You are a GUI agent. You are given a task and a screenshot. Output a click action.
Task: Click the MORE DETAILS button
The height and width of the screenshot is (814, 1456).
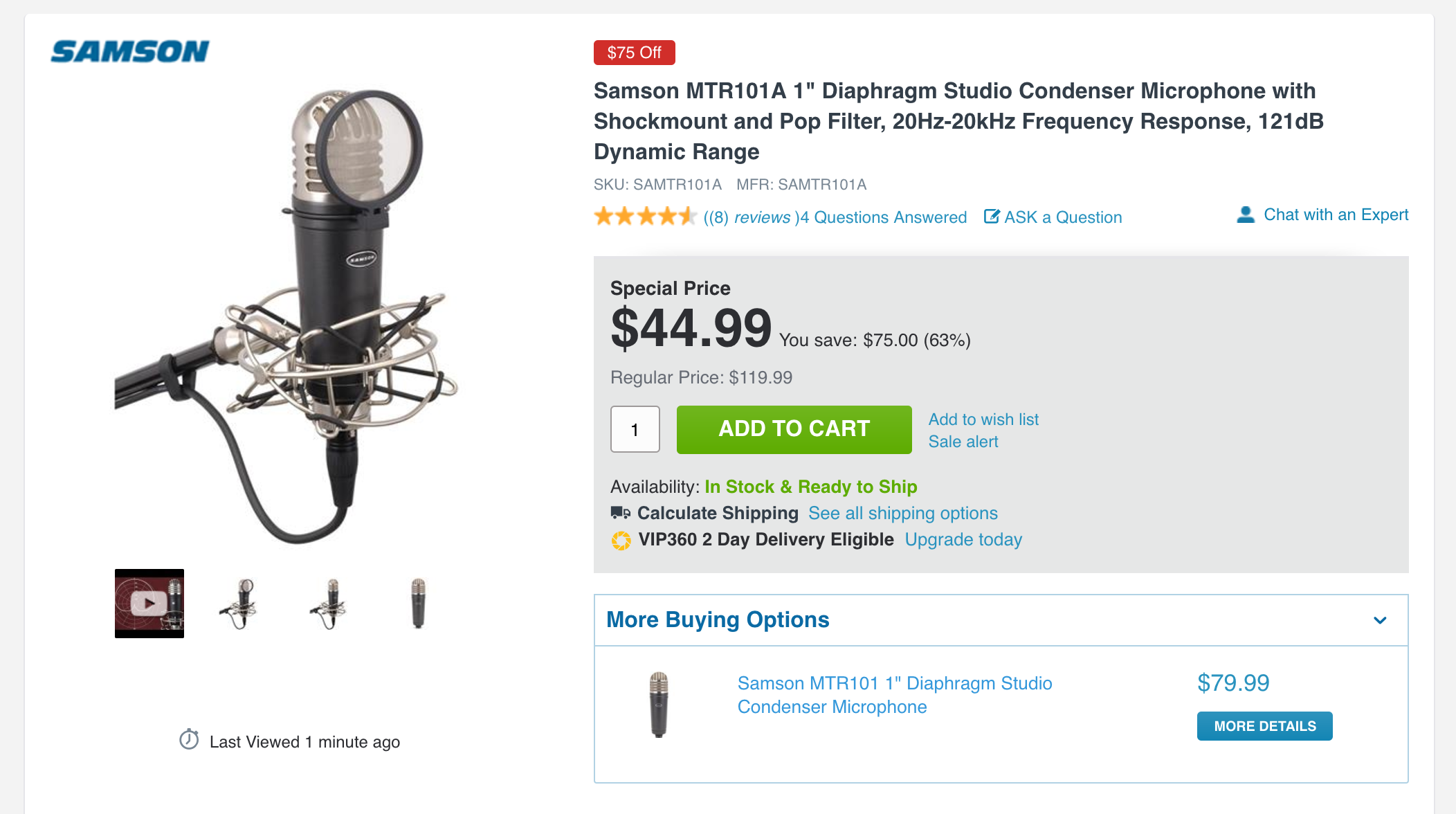point(1265,726)
